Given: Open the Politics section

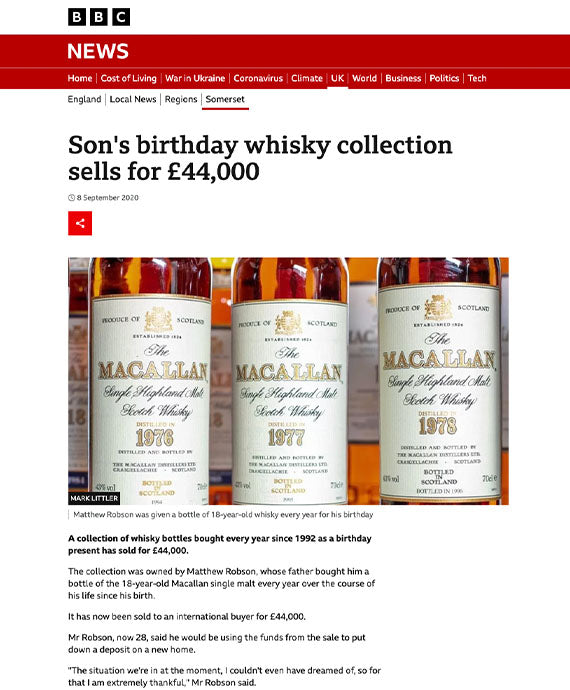Looking at the screenshot, I should pos(444,78).
